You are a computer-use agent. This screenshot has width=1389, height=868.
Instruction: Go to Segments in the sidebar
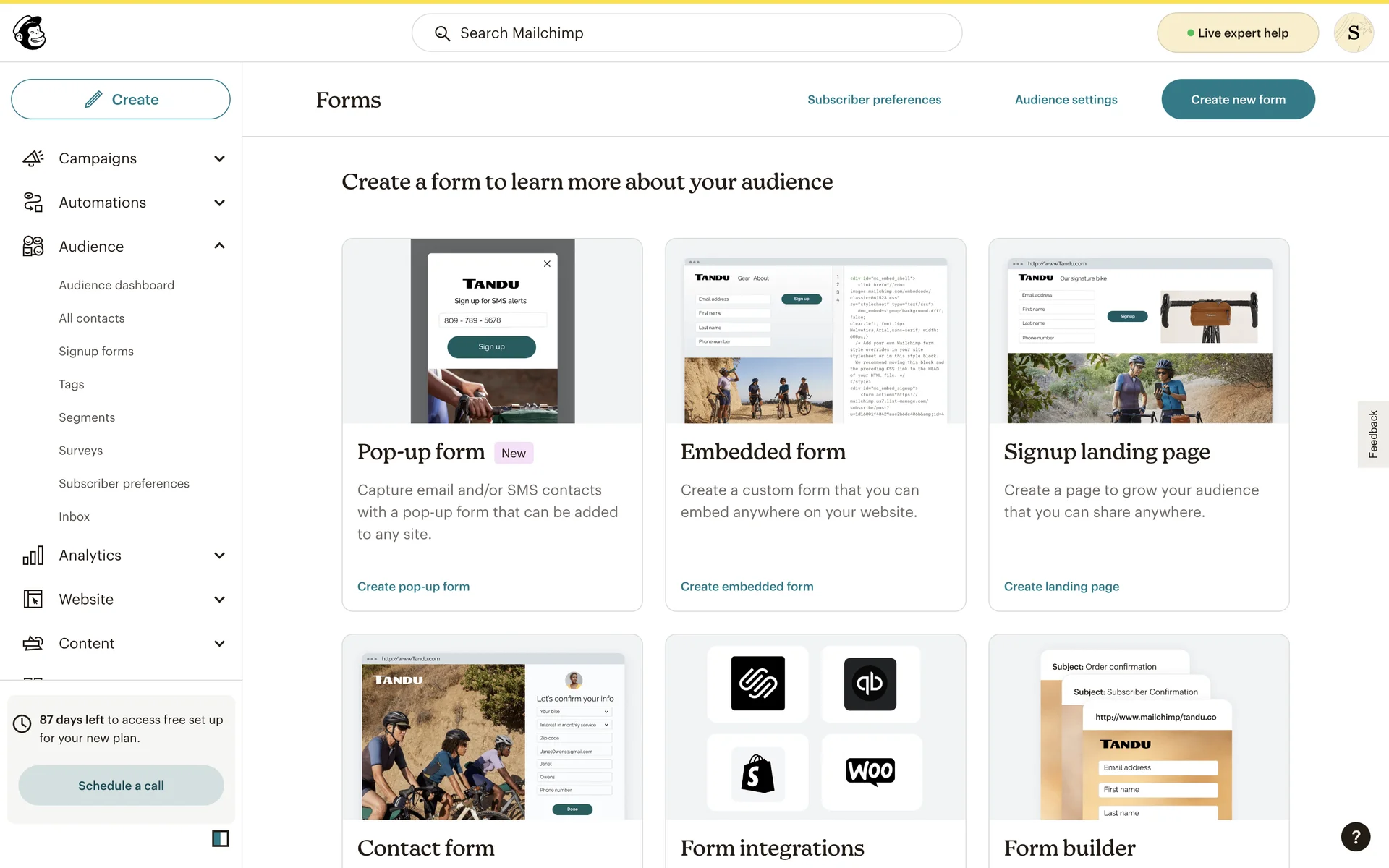click(87, 417)
